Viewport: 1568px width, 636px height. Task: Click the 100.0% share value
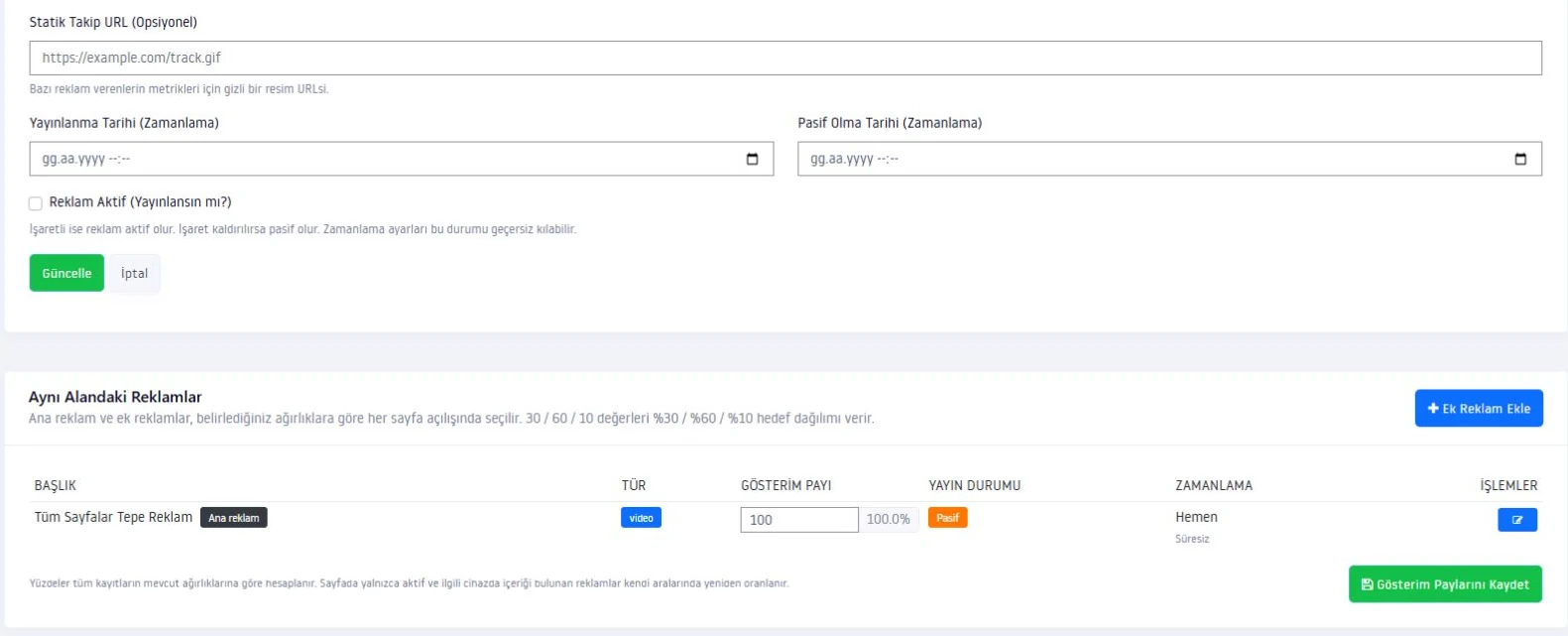(889, 519)
